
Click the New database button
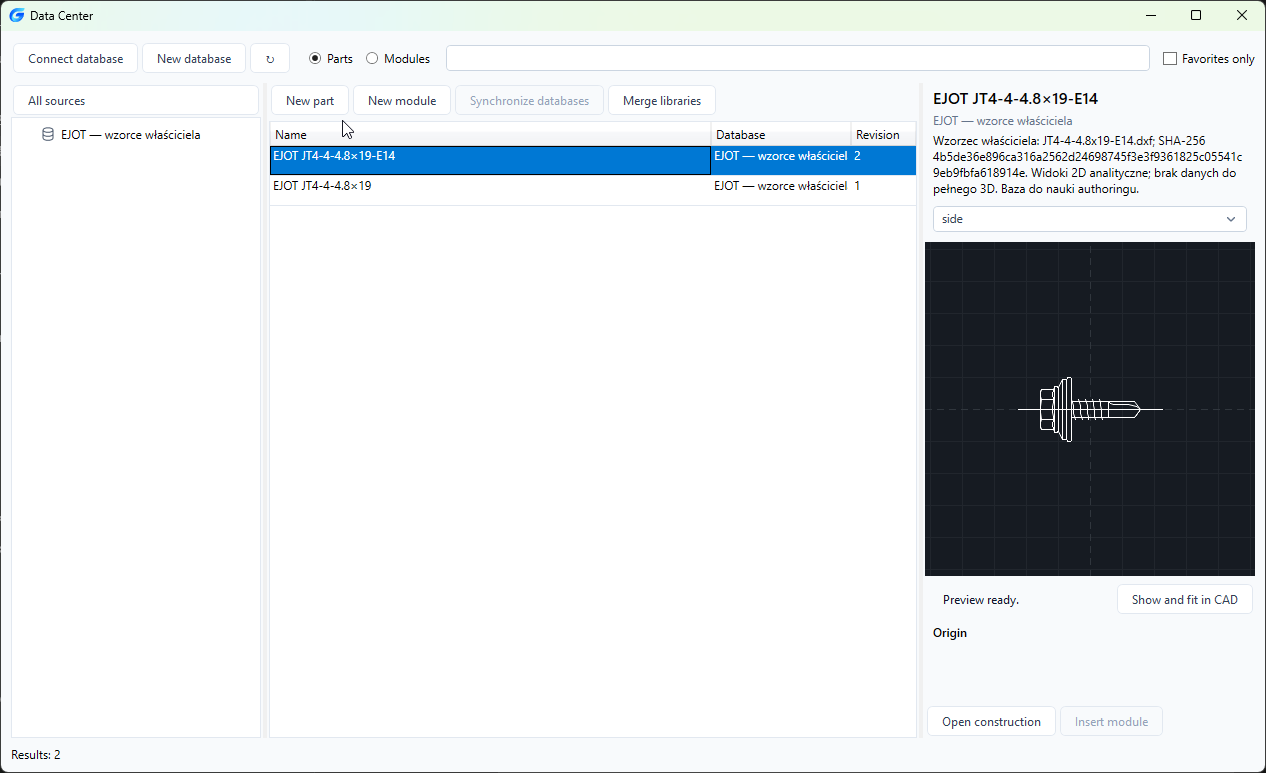click(194, 59)
